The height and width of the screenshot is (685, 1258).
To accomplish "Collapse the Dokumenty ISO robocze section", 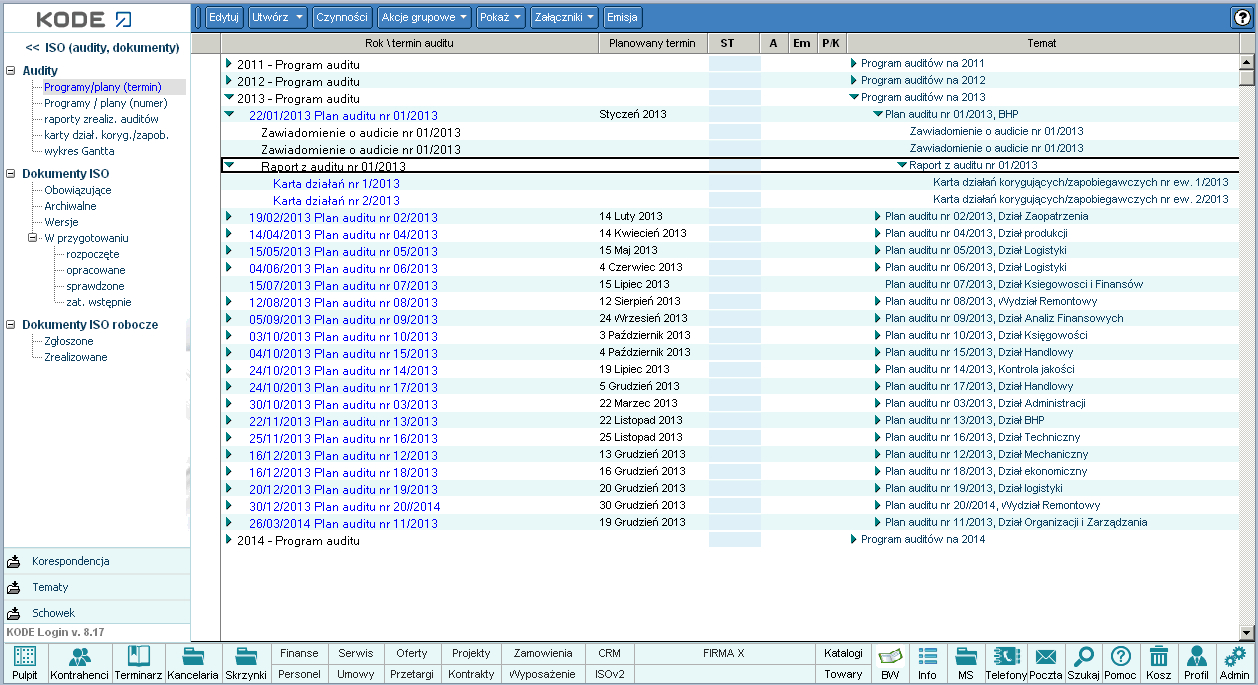I will tap(11, 325).
